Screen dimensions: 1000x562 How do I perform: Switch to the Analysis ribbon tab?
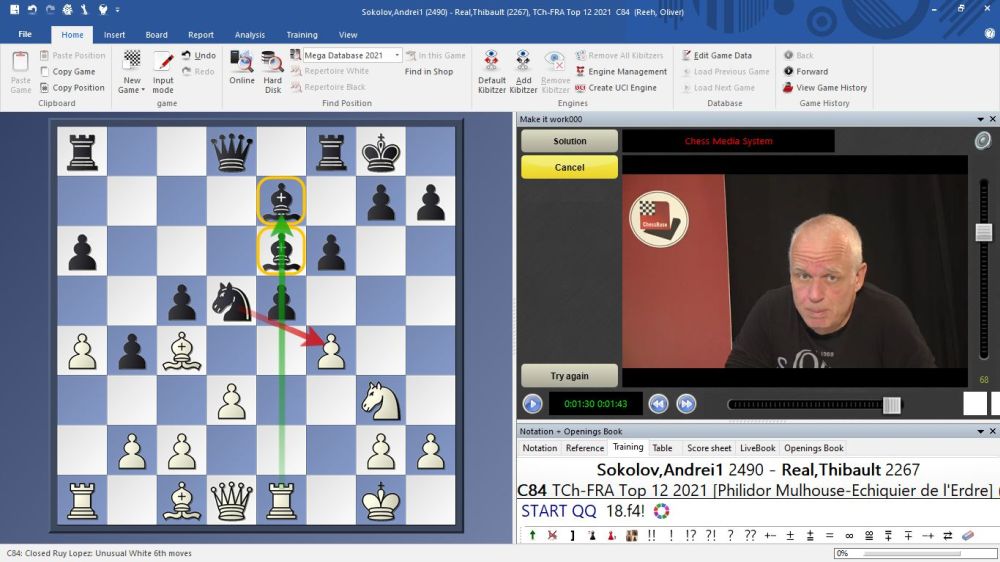tap(250, 35)
